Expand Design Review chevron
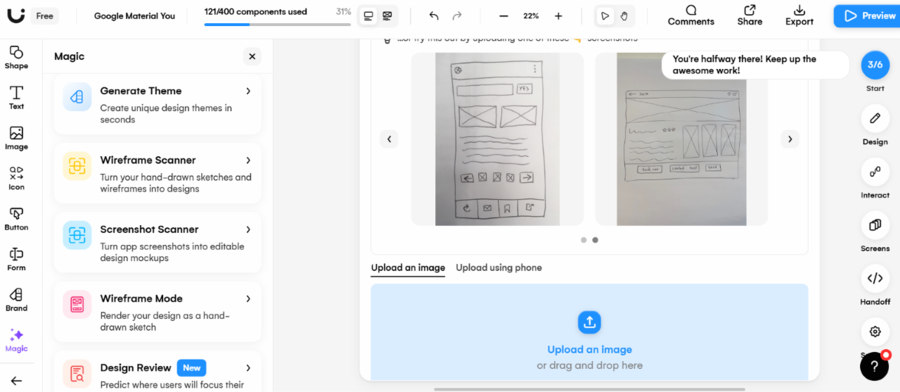This screenshot has width=900, height=392. click(248, 368)
